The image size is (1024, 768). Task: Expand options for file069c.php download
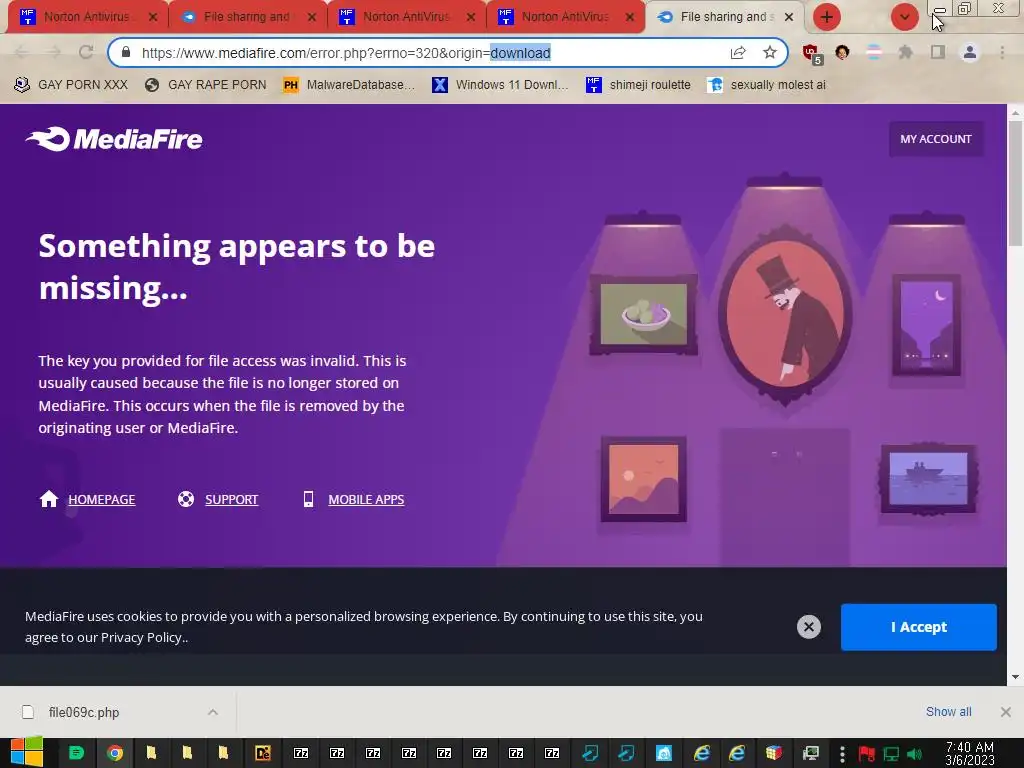212,712
